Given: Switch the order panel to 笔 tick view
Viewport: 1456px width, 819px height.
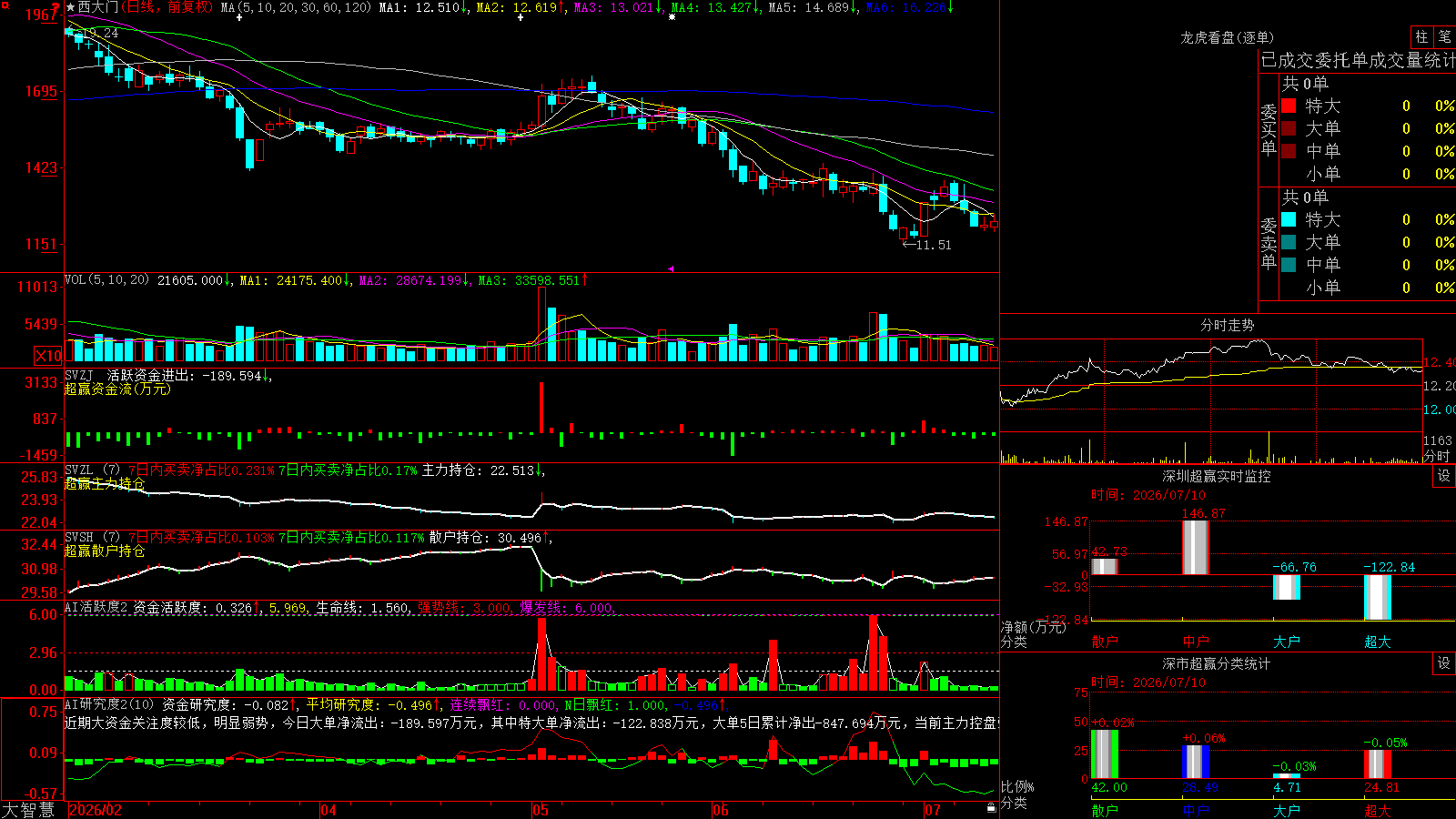Looking at the screenshot, I should click(x=1444, y=36).
